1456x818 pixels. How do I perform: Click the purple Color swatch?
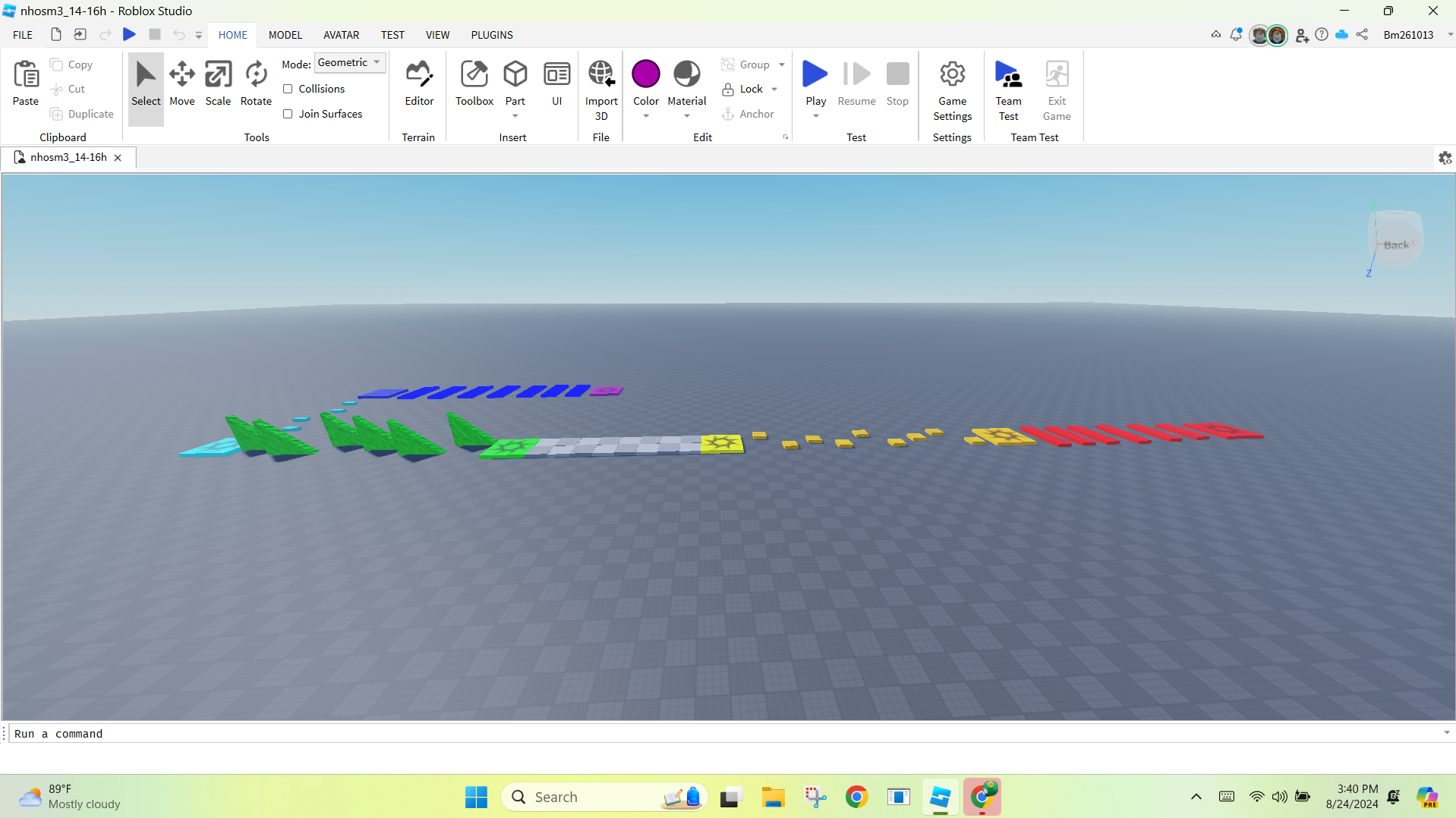pos(646,74)
